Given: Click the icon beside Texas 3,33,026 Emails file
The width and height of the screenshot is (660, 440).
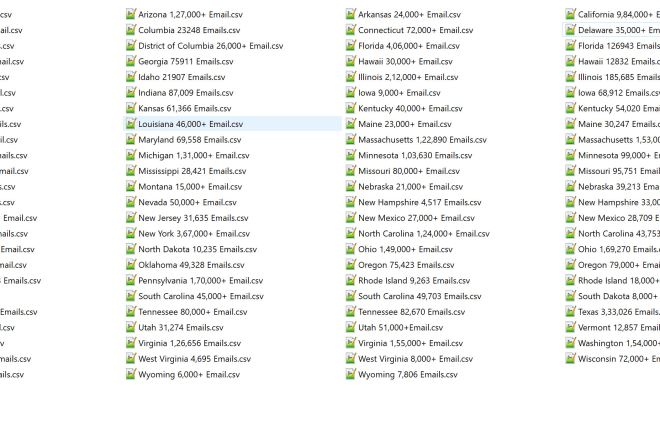Looking at the screenshot, I should [570, 312].
